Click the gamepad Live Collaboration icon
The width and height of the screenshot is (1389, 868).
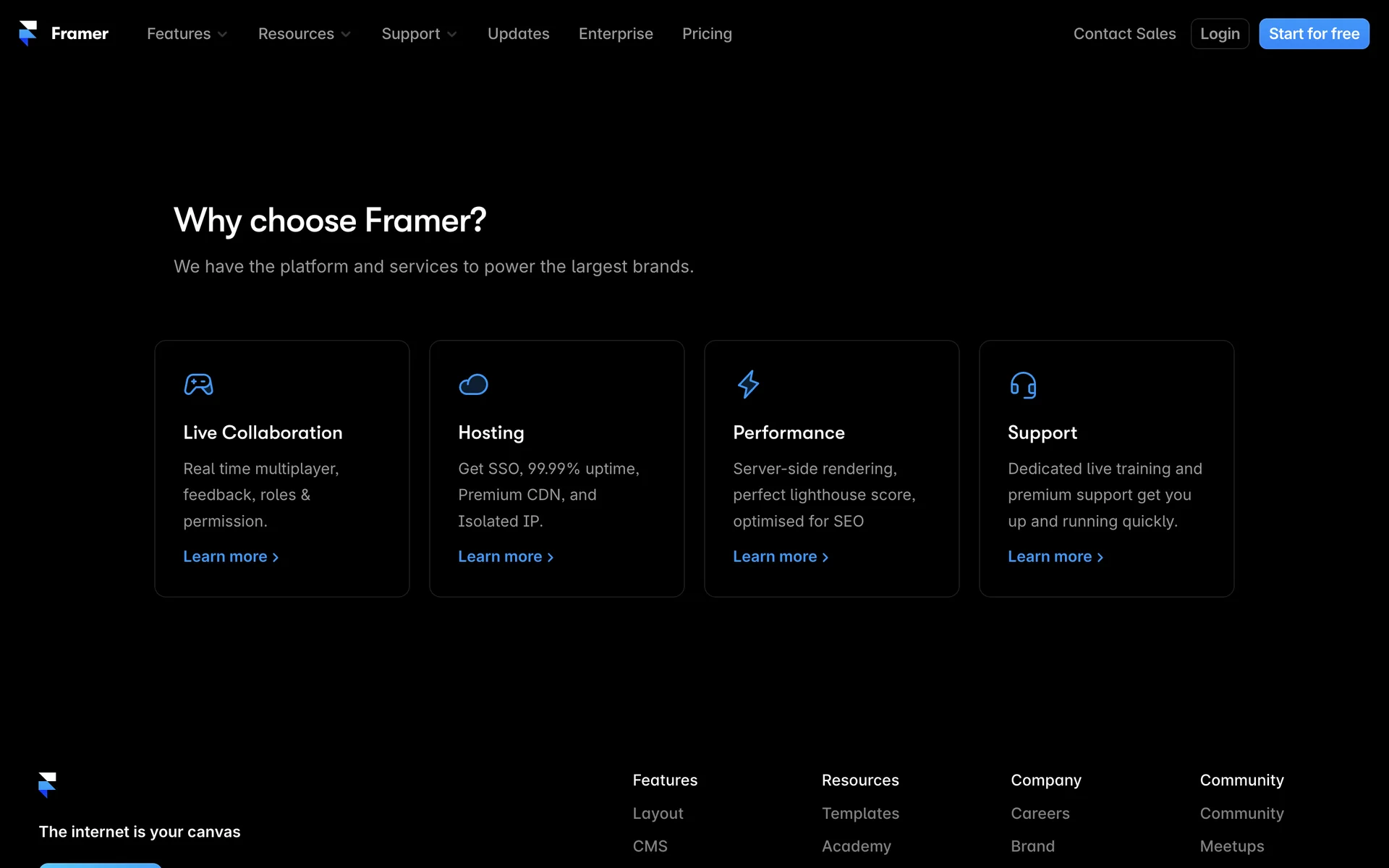click(198, 384)
